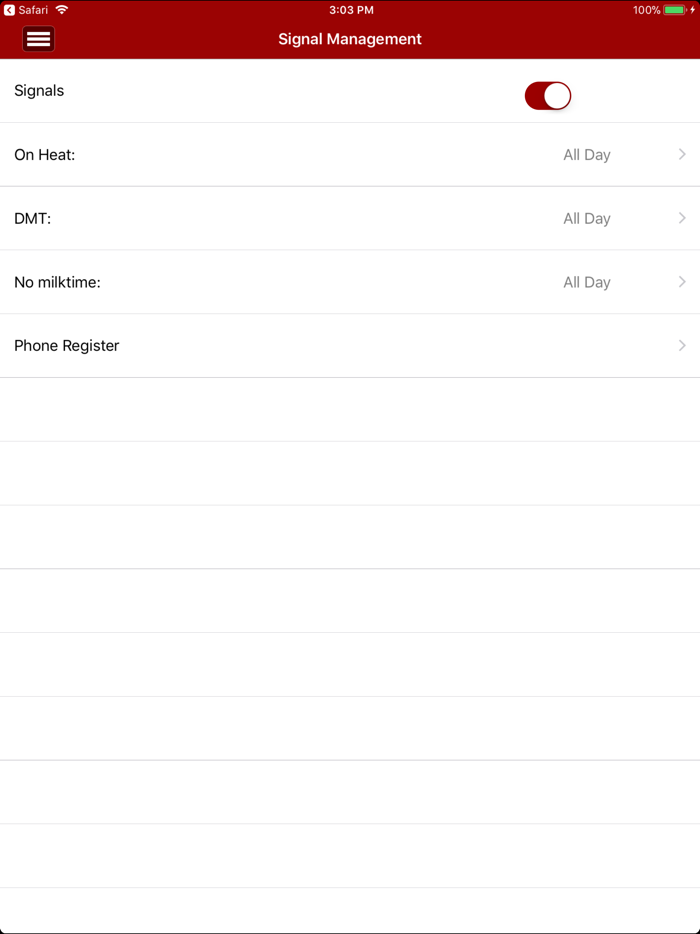Click the Wi-Fi status icon
Screen dimensions: 700x934
coord(62,10)
